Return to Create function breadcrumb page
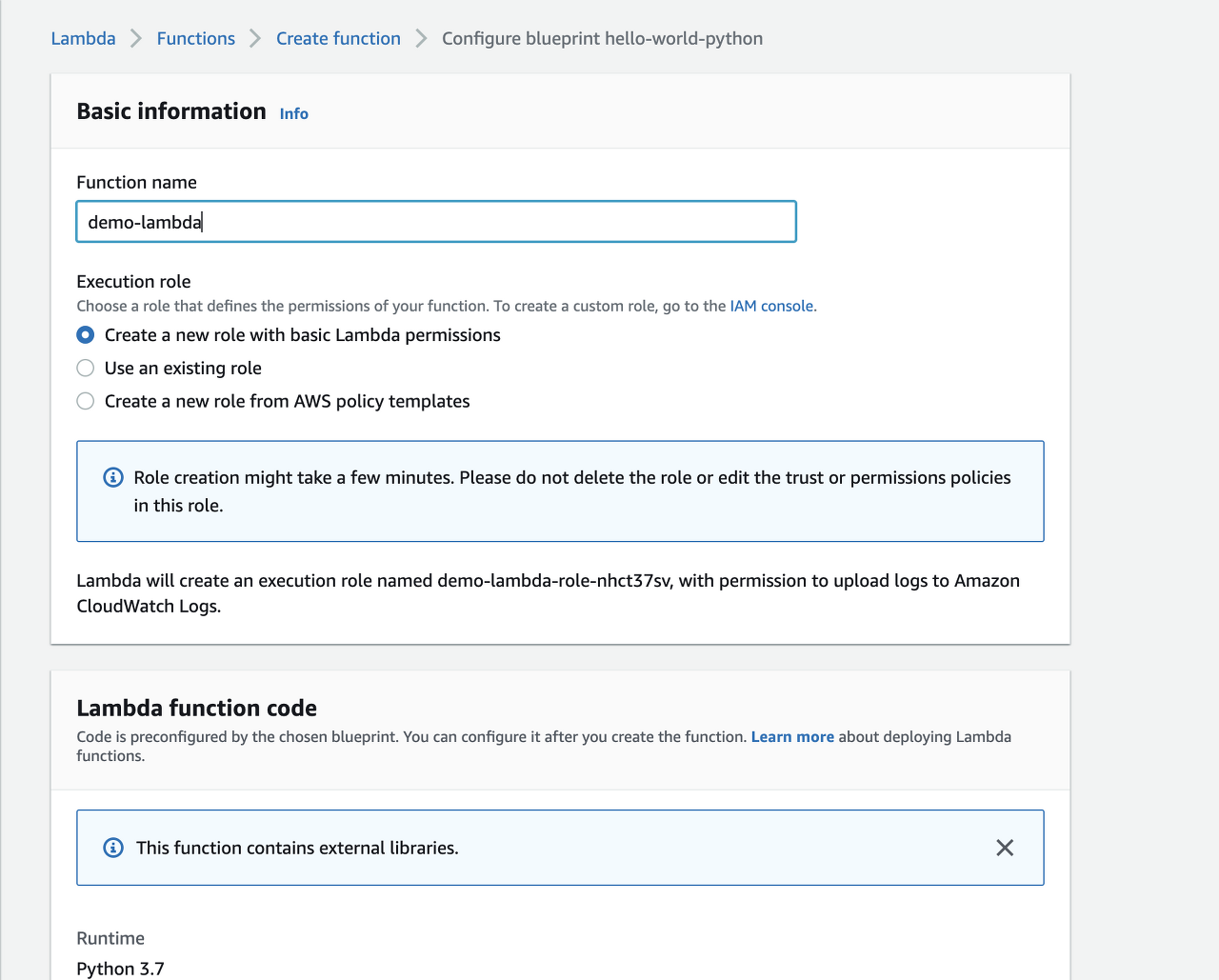 click(x=338, y=38)
